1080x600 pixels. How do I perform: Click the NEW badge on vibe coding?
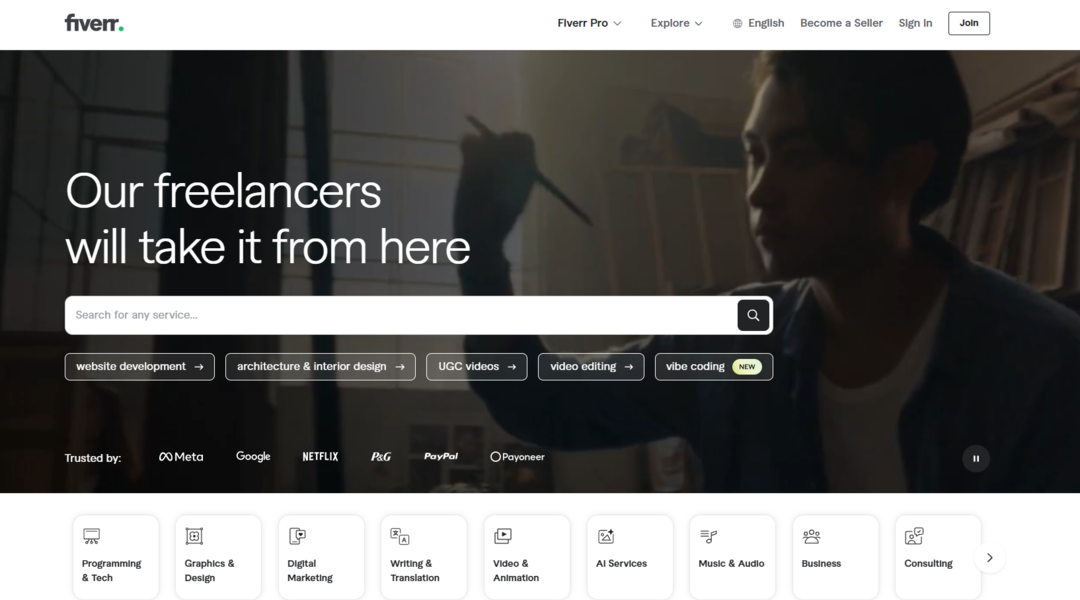(747, 366)
